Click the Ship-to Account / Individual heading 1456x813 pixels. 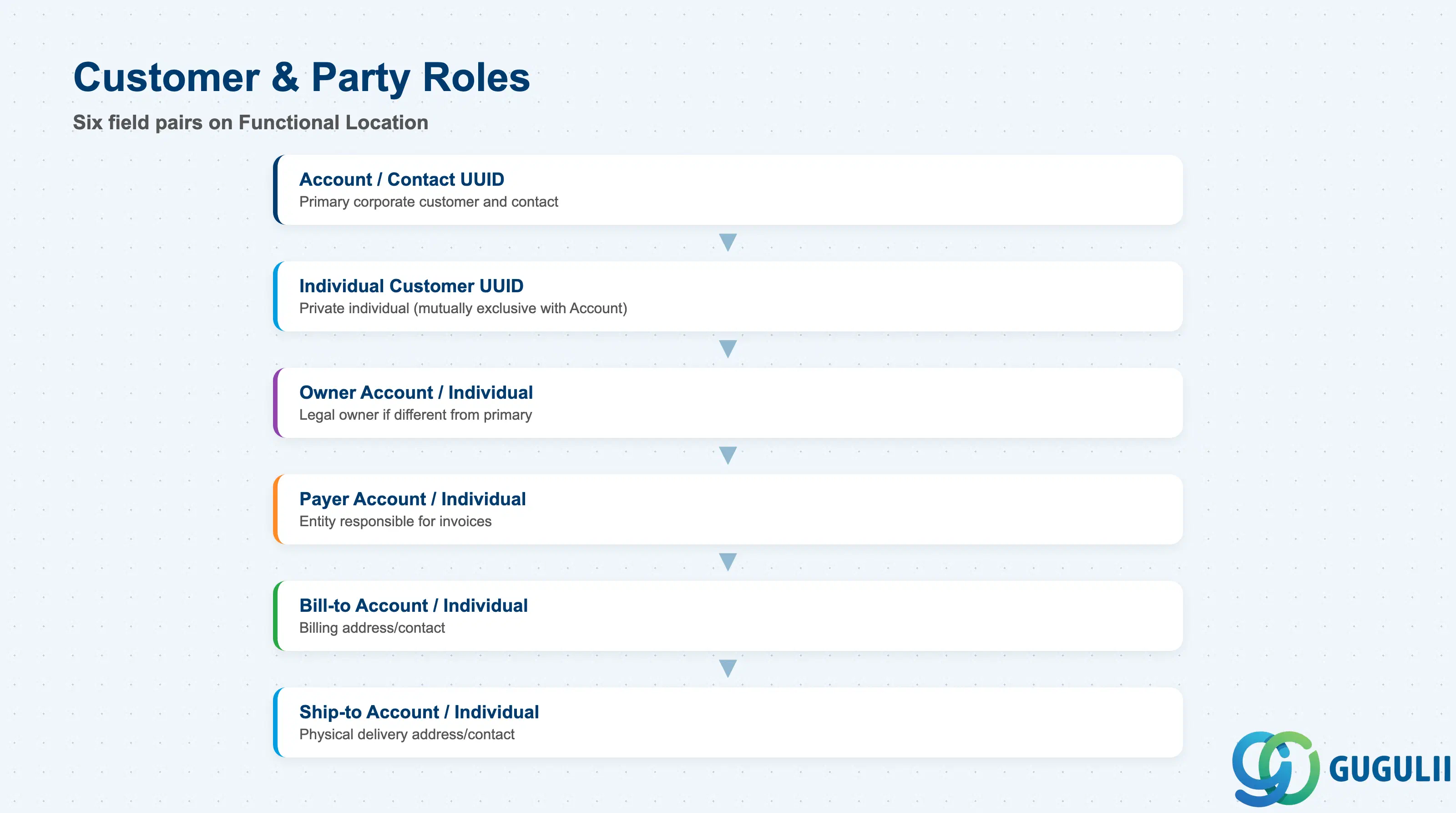tap(419, 712)
